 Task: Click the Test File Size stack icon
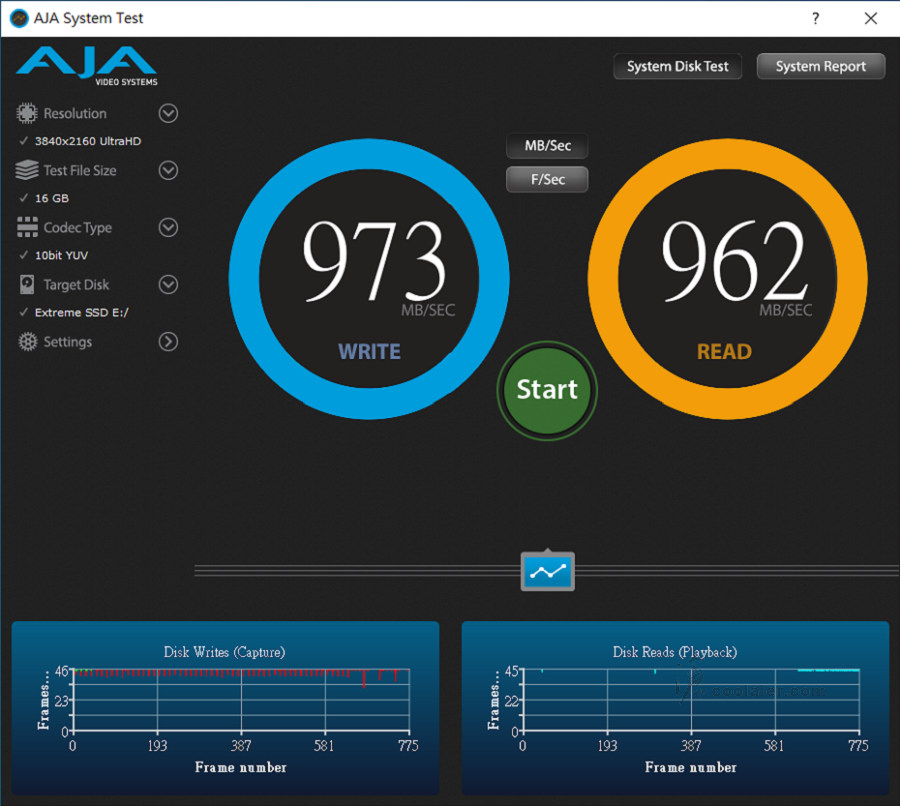tap(26, 170)
